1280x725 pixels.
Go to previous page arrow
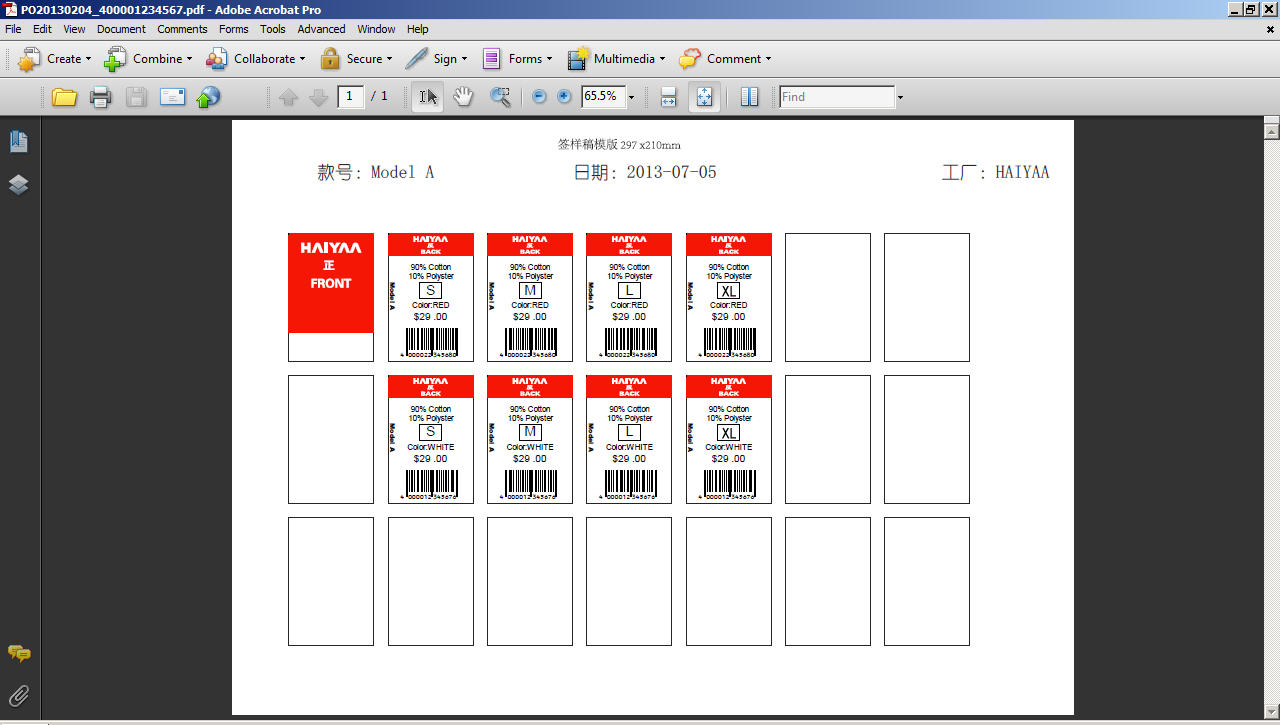289,97
